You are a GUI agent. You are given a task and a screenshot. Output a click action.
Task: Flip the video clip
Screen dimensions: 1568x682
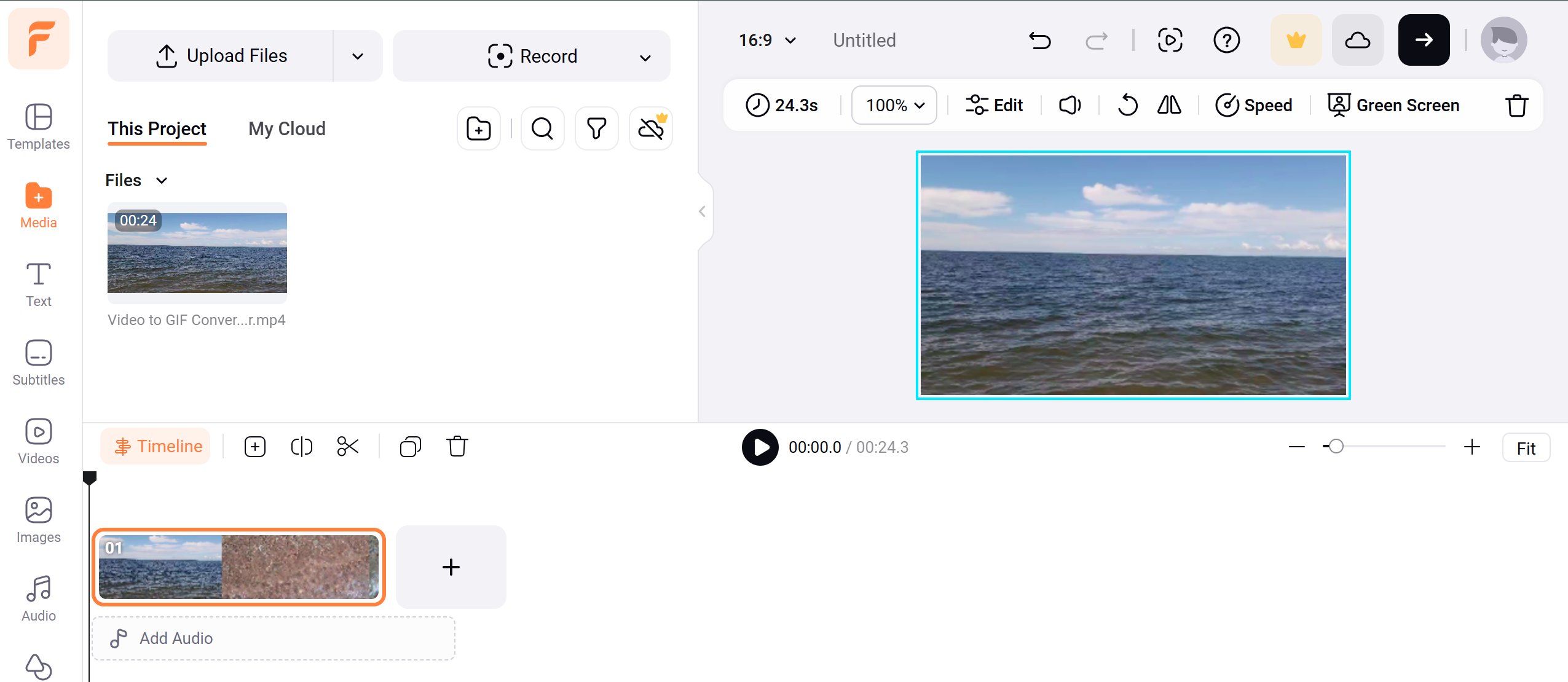(1169, 105)
